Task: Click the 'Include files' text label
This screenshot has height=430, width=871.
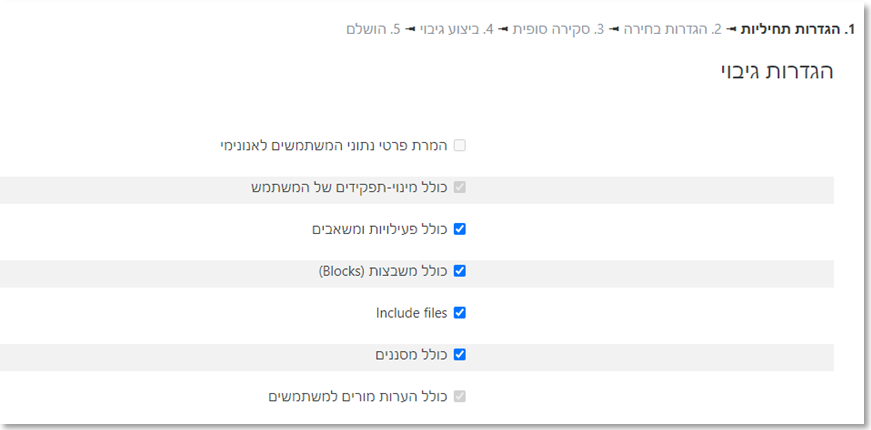Action: (411, 313)
